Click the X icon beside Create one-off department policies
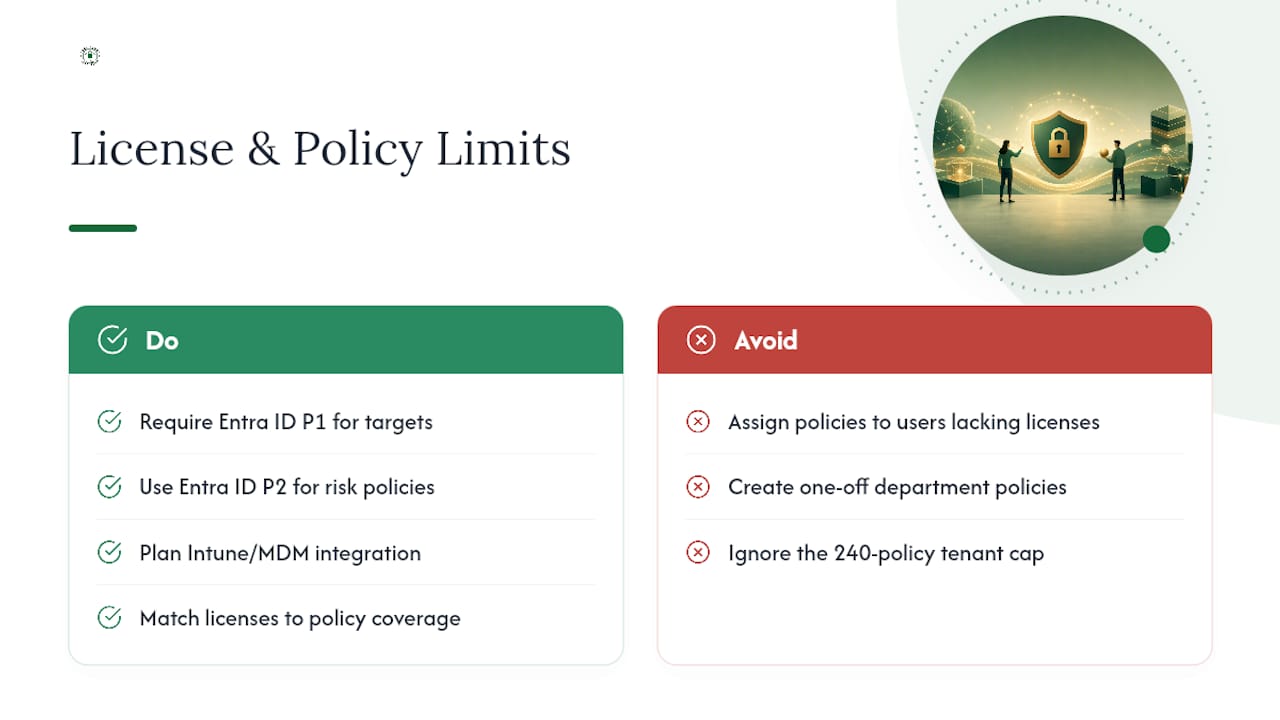Screen dimensions: 1280x720 (698, 487)
